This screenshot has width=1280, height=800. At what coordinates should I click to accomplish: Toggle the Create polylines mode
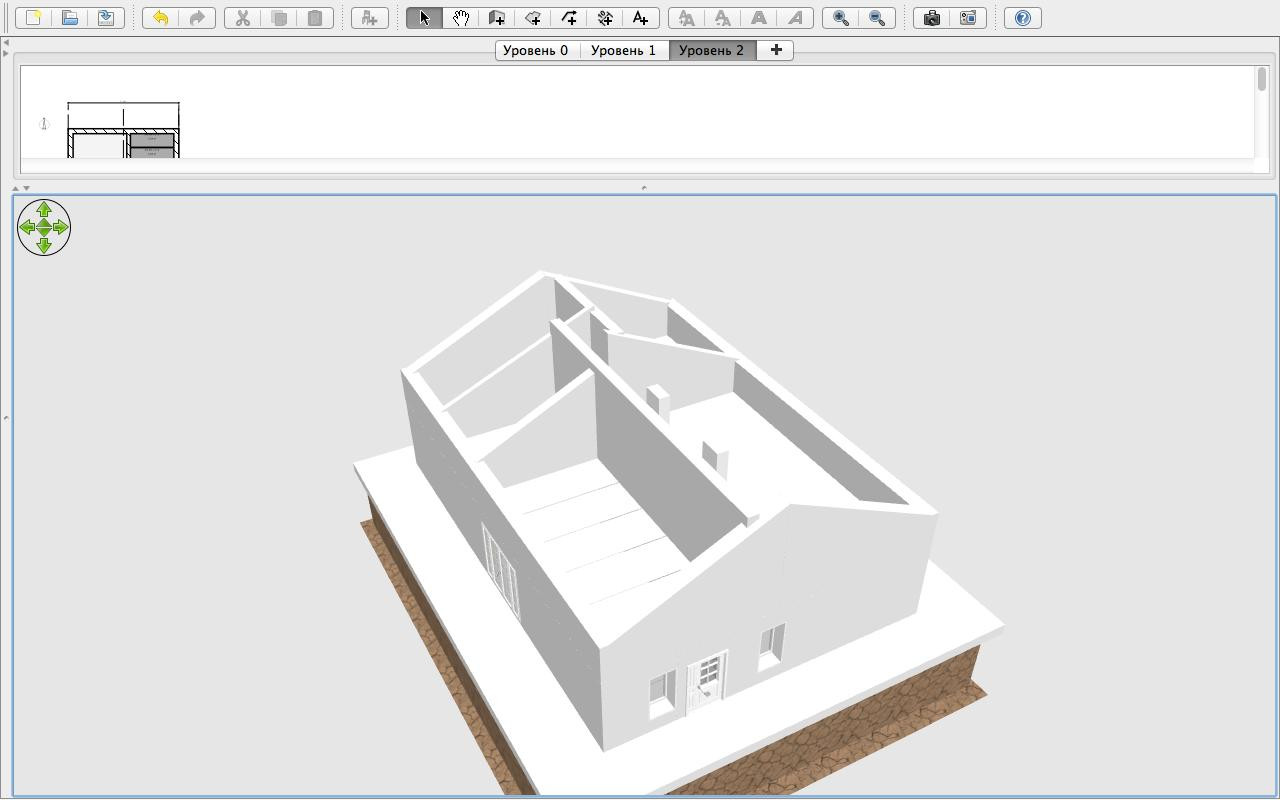pyautogui.click(x=569, y=18)
